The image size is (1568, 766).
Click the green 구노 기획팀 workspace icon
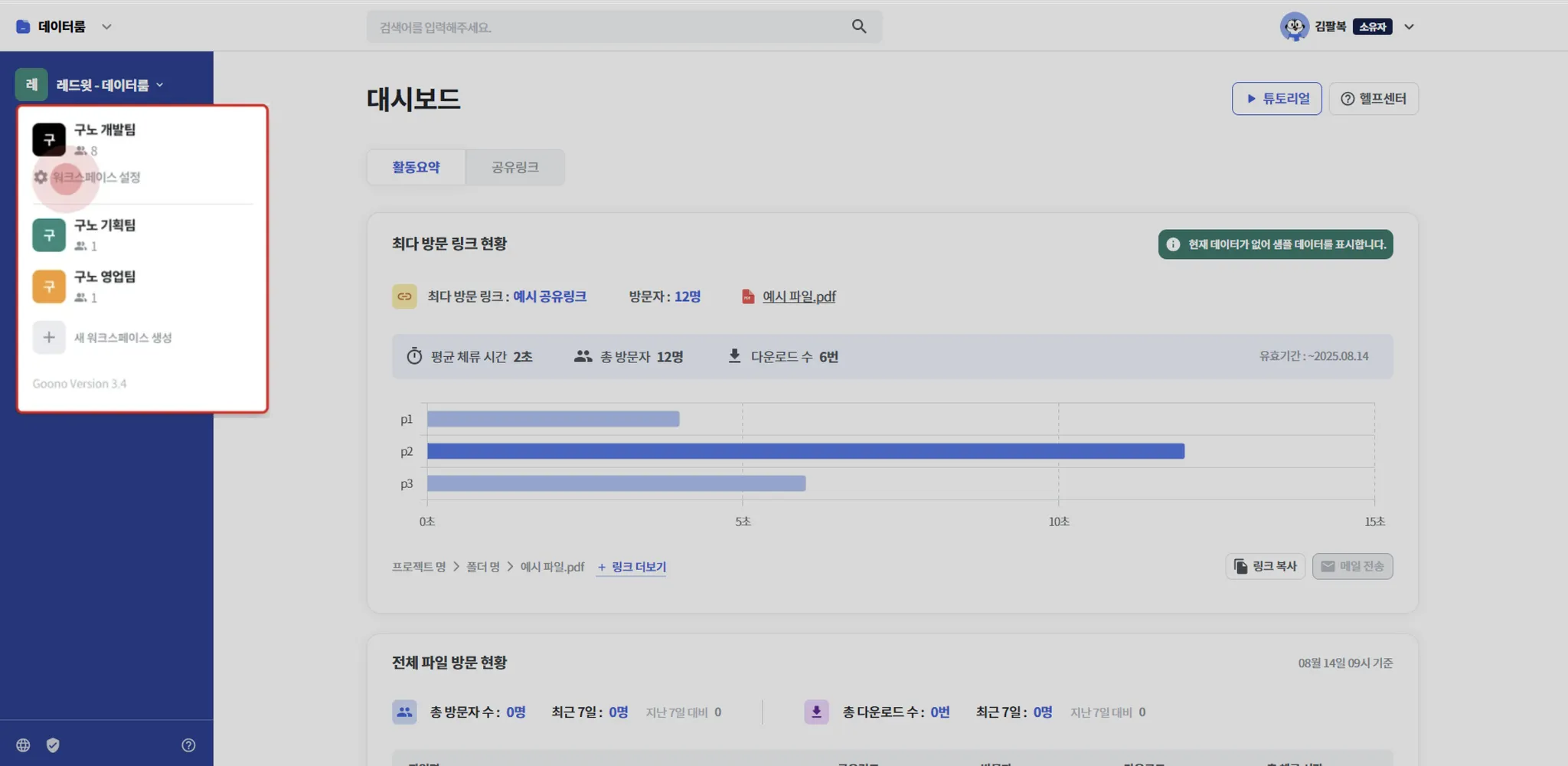(49, 234)
